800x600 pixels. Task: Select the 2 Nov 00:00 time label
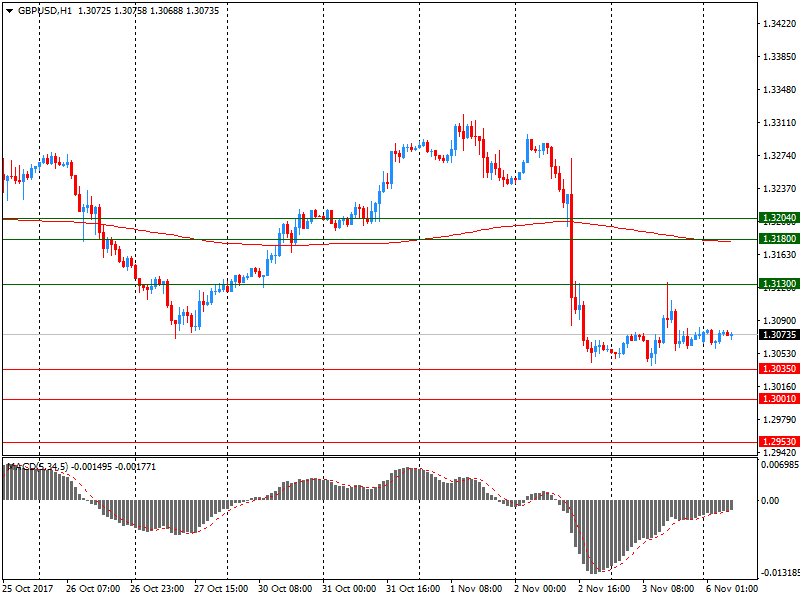point(540,589)
